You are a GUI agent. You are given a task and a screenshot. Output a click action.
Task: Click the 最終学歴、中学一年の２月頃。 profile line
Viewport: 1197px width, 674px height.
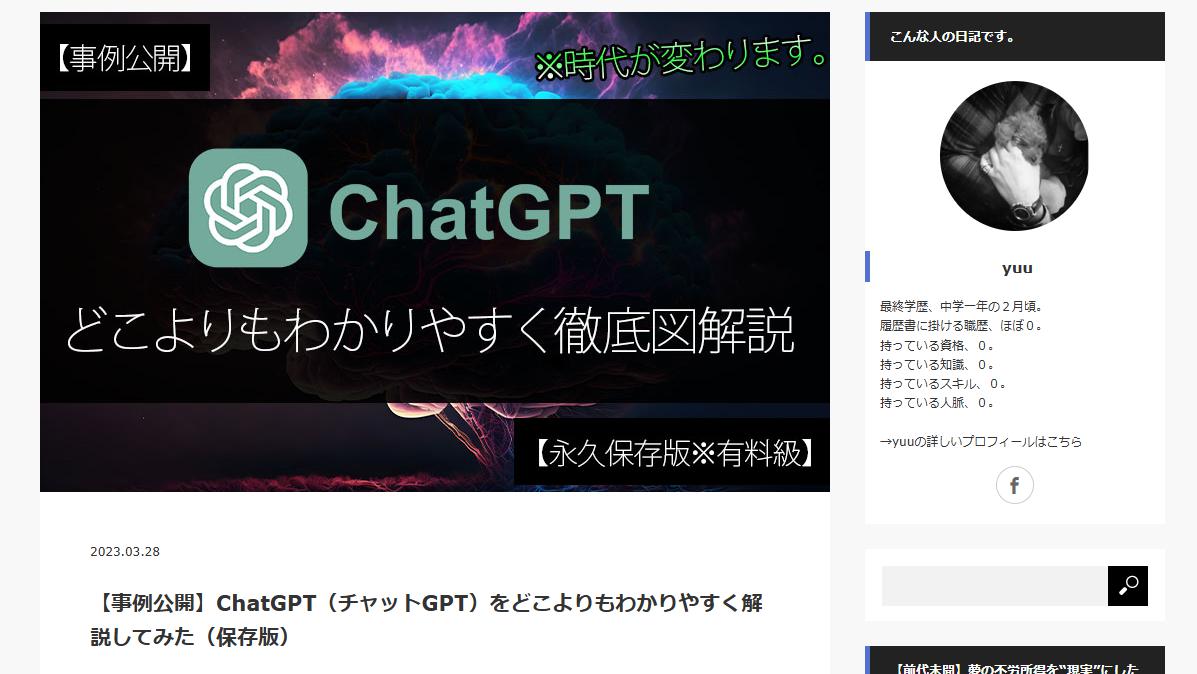click(962, 306)
